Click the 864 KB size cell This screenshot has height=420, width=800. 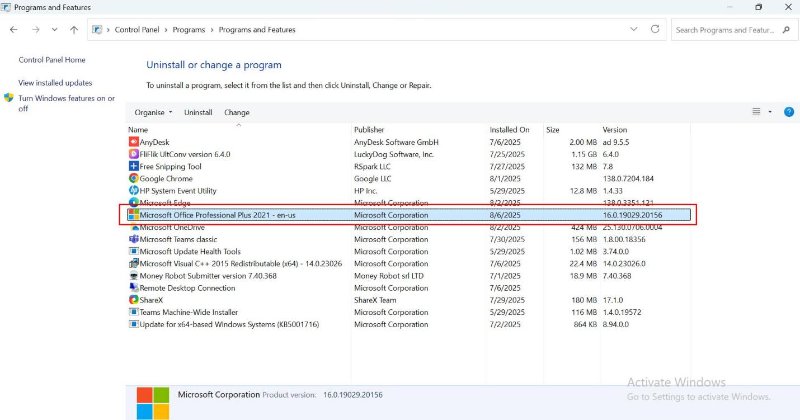(x=585, y=325)
